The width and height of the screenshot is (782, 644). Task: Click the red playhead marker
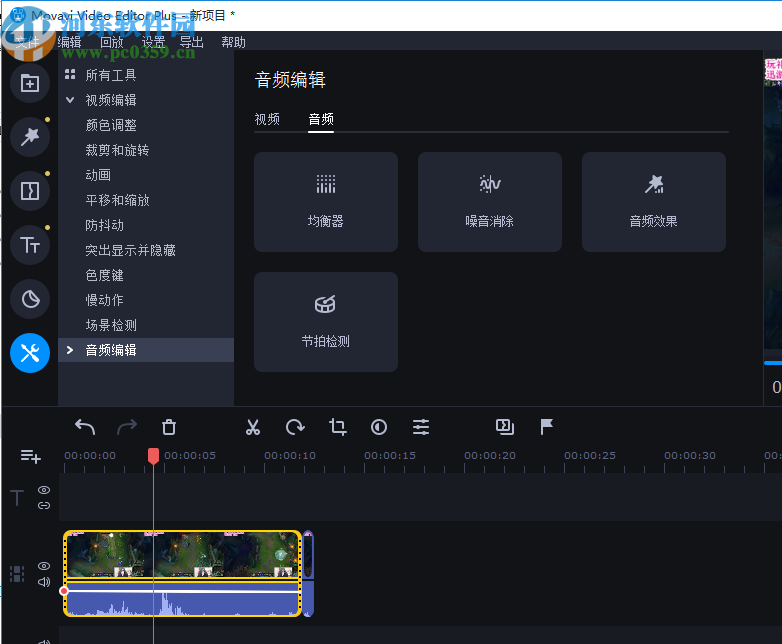pyautogui.click(x=154, y=456)
